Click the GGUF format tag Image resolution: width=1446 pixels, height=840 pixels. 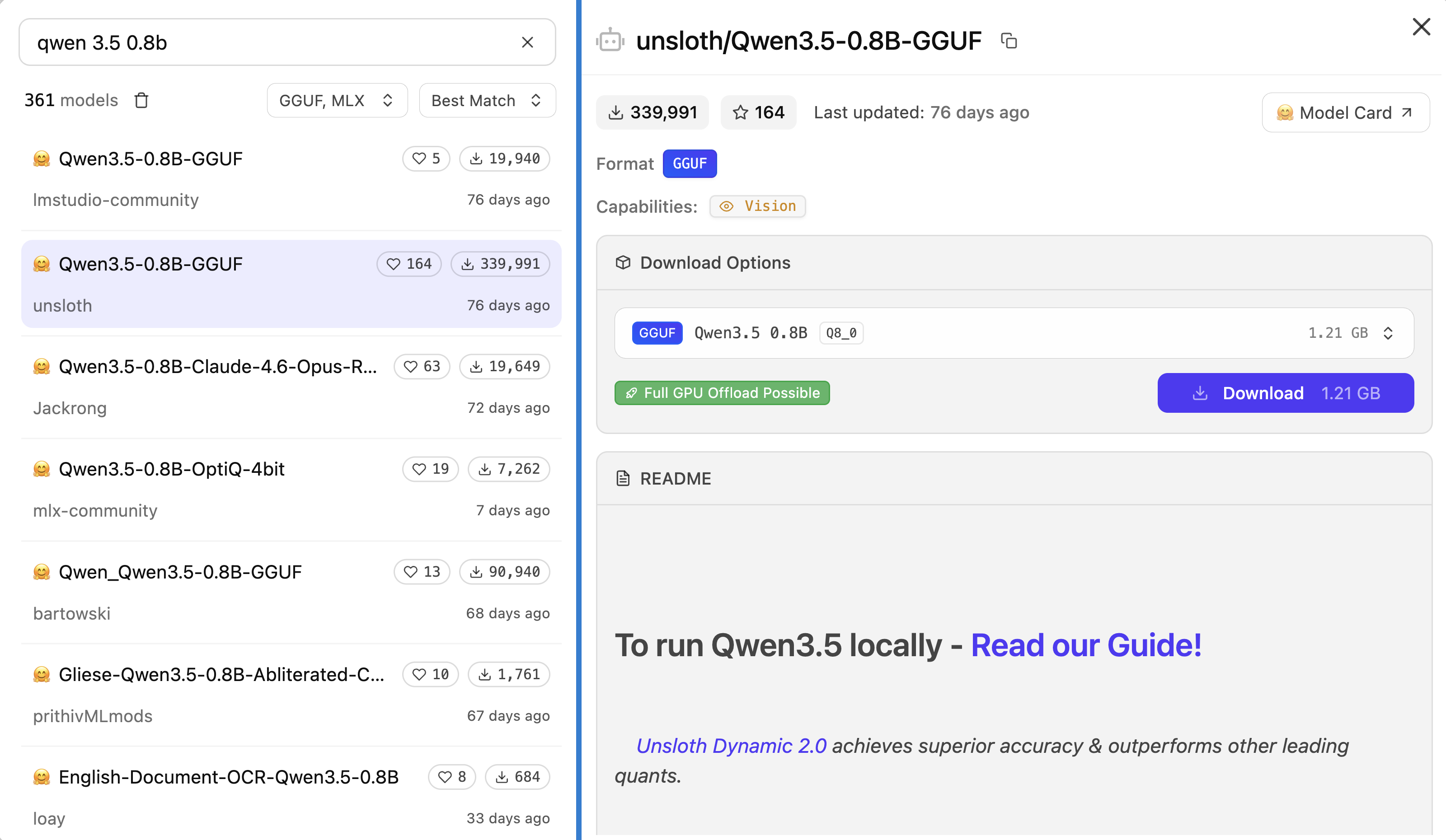[690, 164]
